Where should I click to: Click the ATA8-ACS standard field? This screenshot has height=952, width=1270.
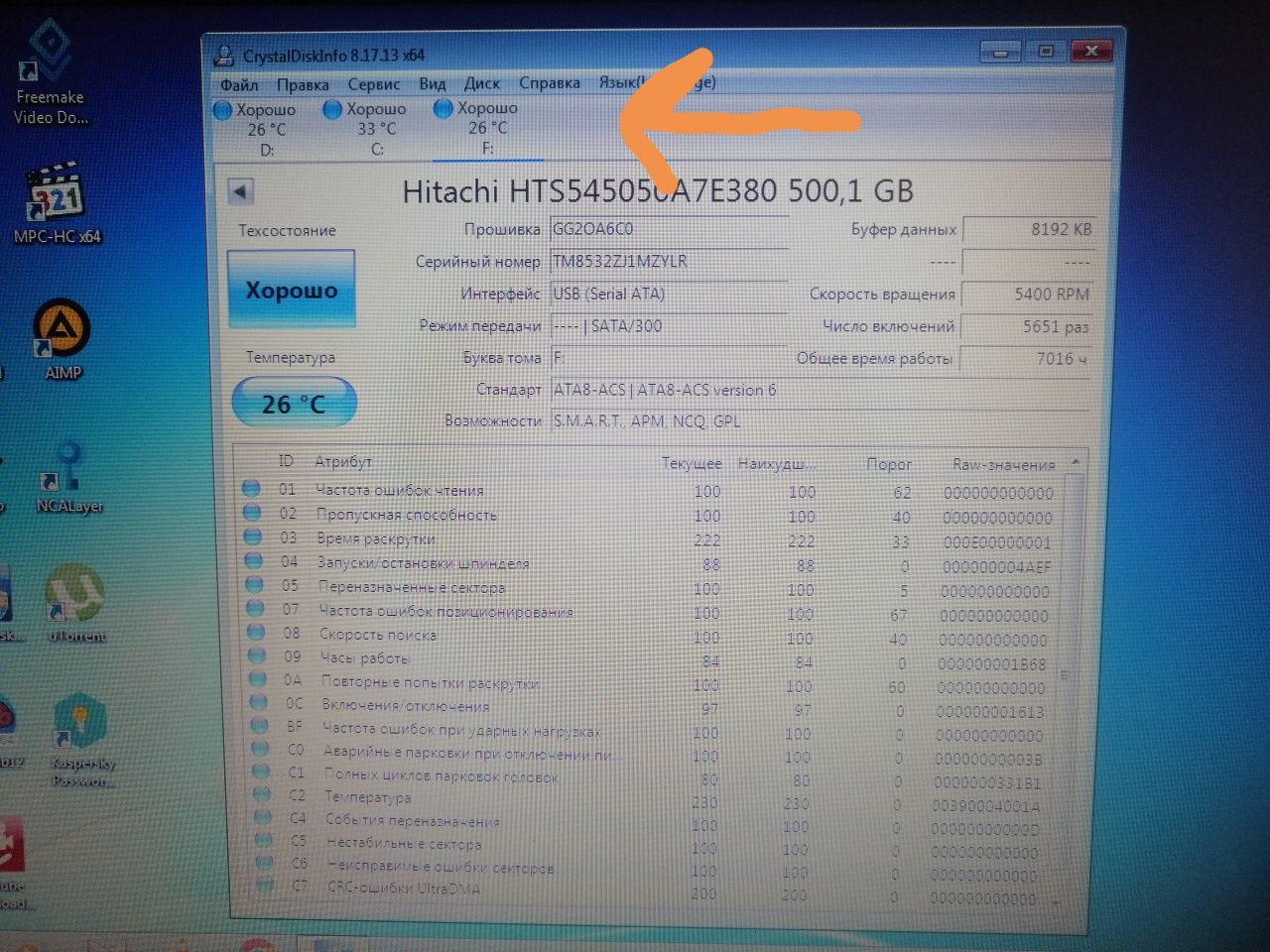[x=820, y=390]
